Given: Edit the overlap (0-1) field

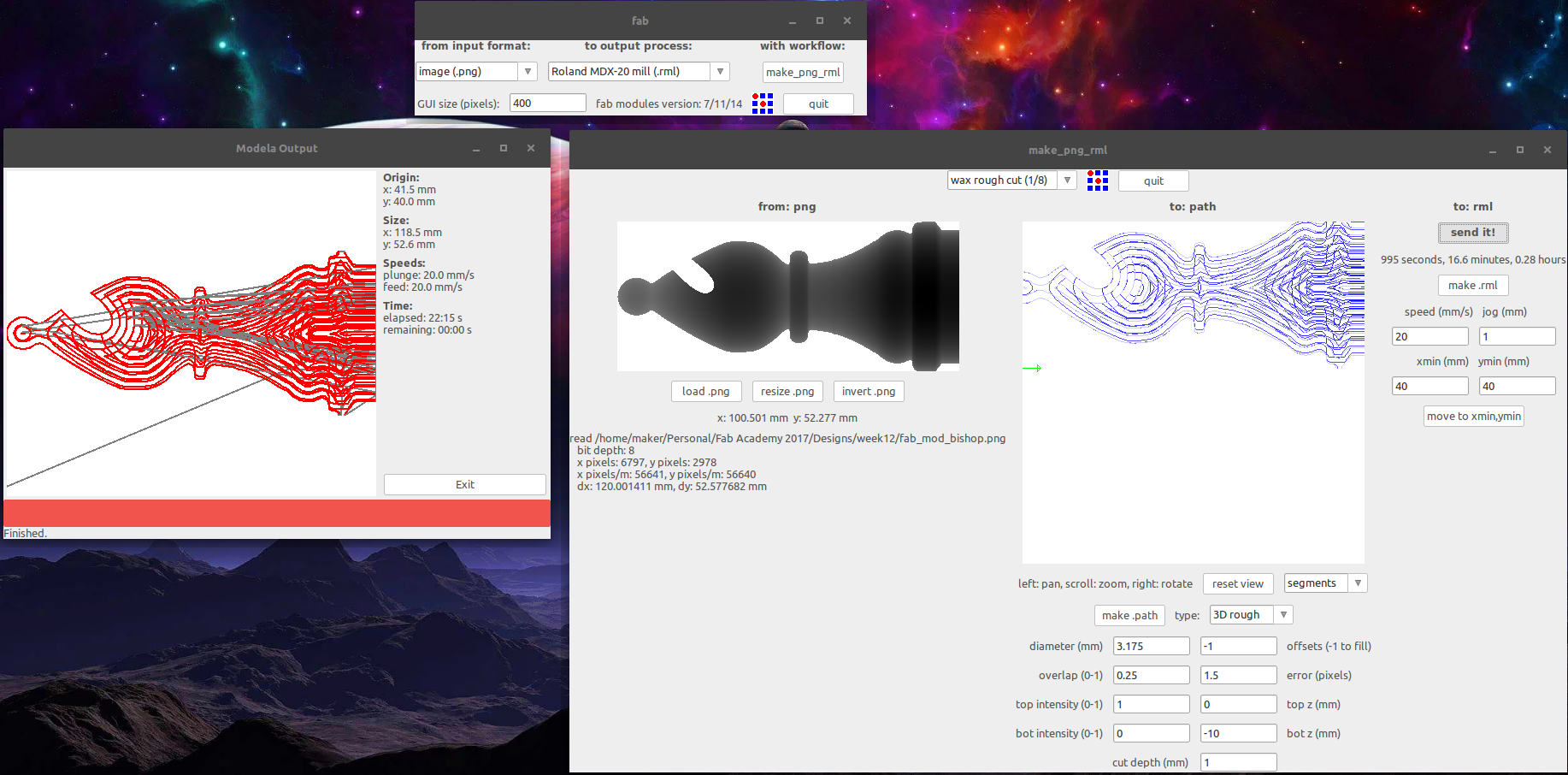Looking at the screenshot, I should pyautogui.click(x=1152, y=676).
